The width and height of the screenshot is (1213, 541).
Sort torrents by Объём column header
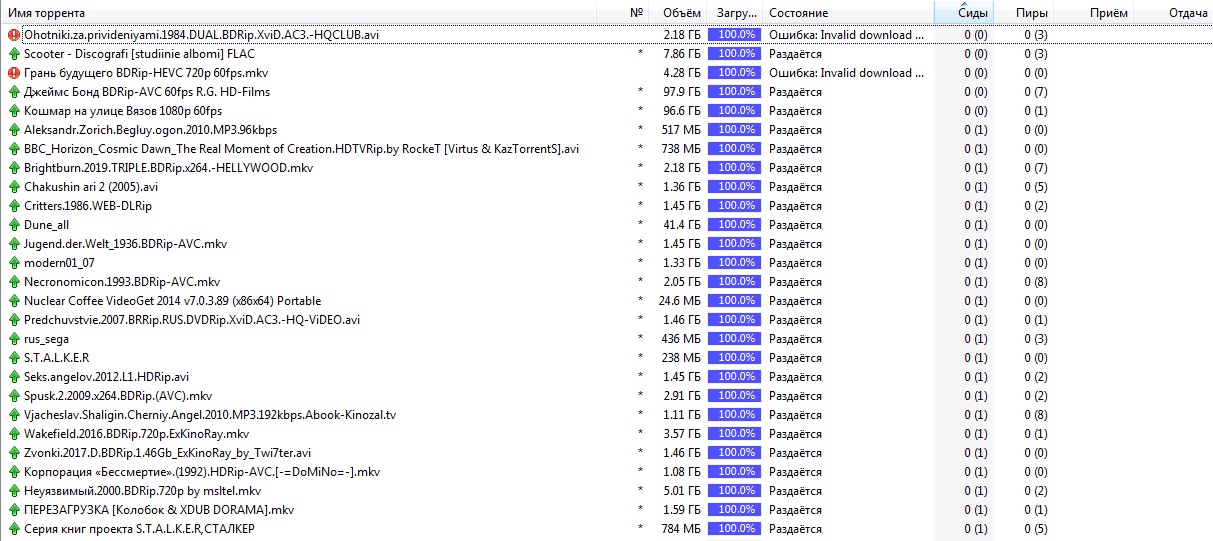pyautogui.click(x=680, y=13)
